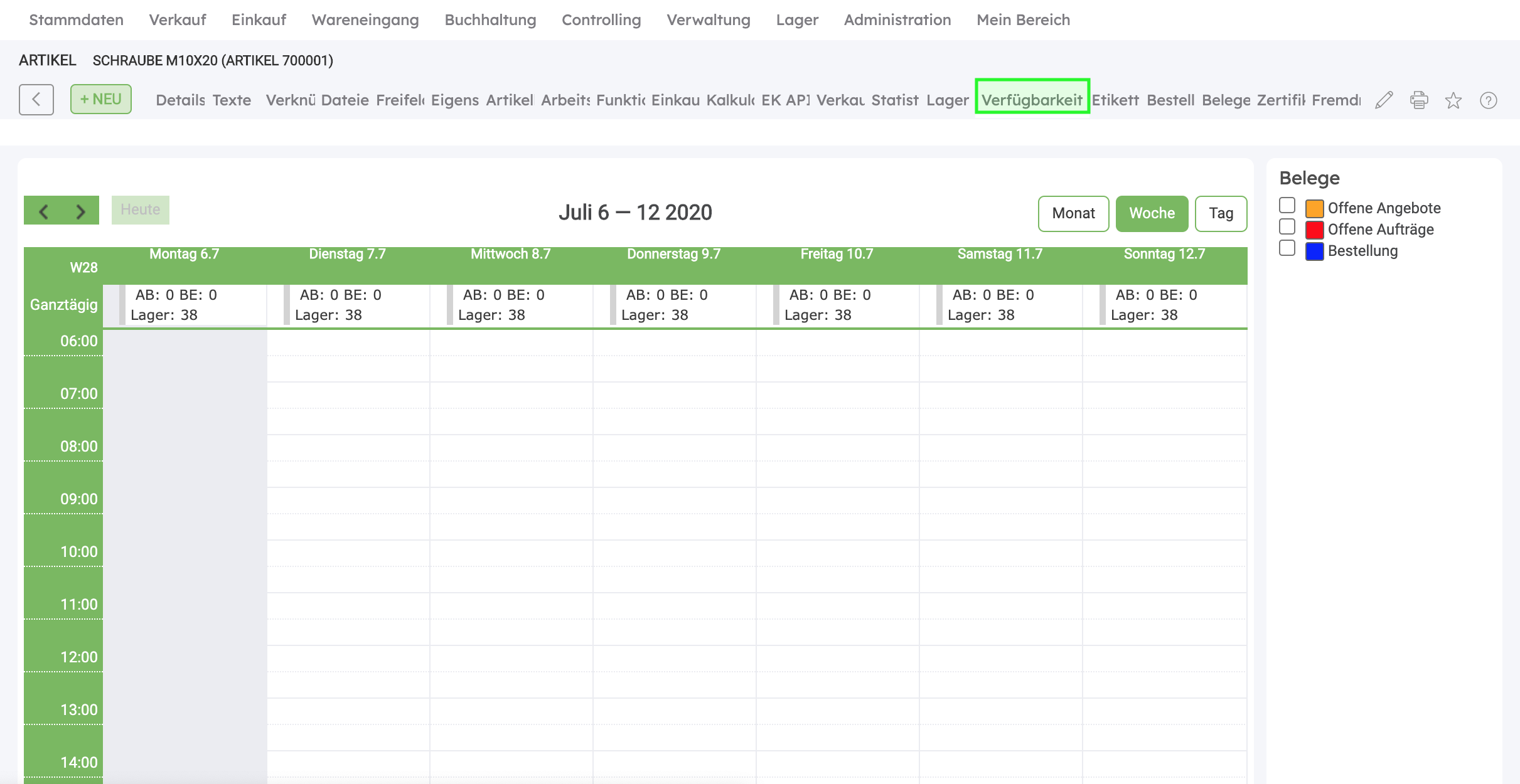Click the blue Bestellung color swatch
Screen dimensions: 1520x784
point(1314,251)
